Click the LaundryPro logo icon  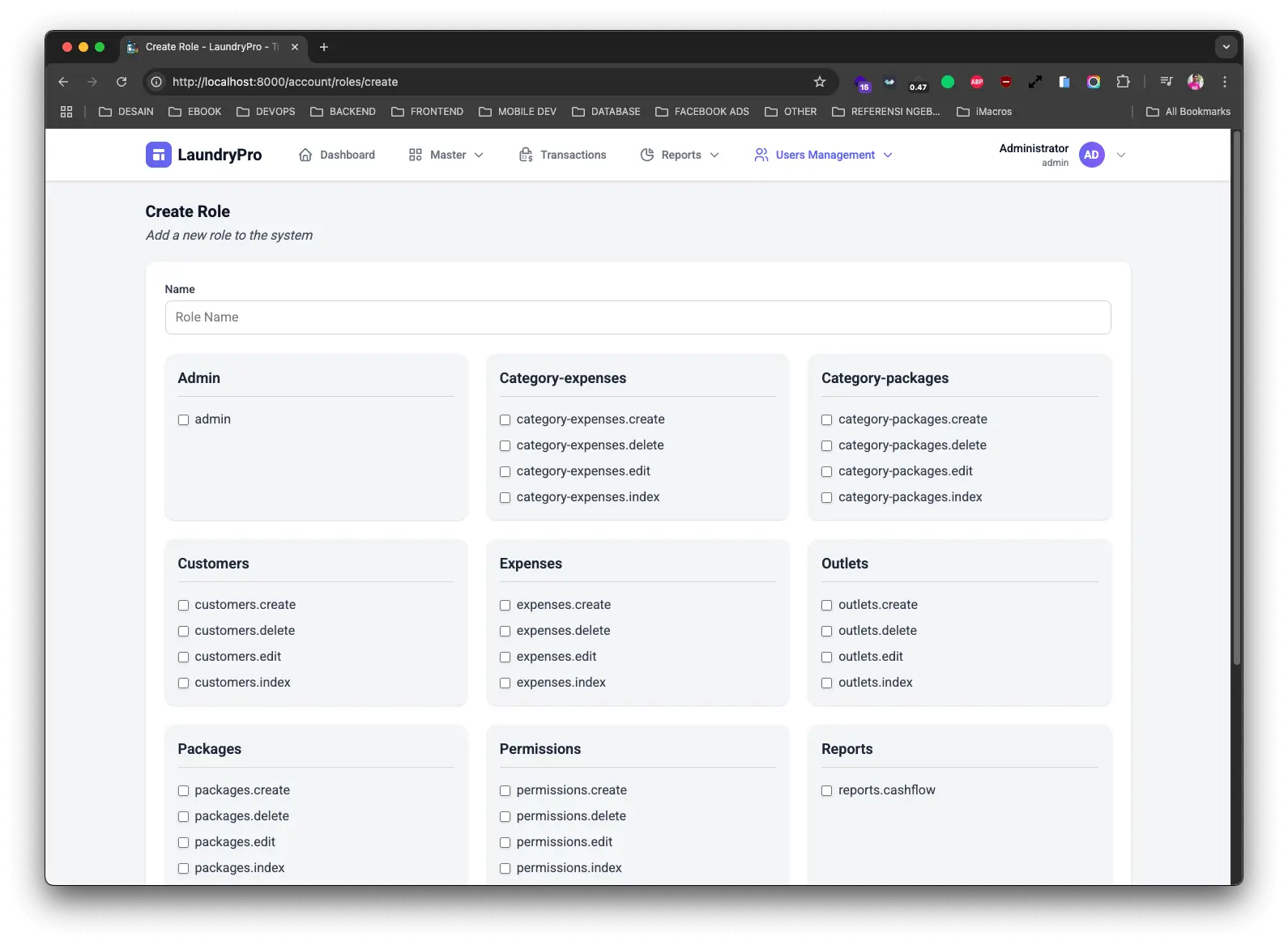click(158, 155)
